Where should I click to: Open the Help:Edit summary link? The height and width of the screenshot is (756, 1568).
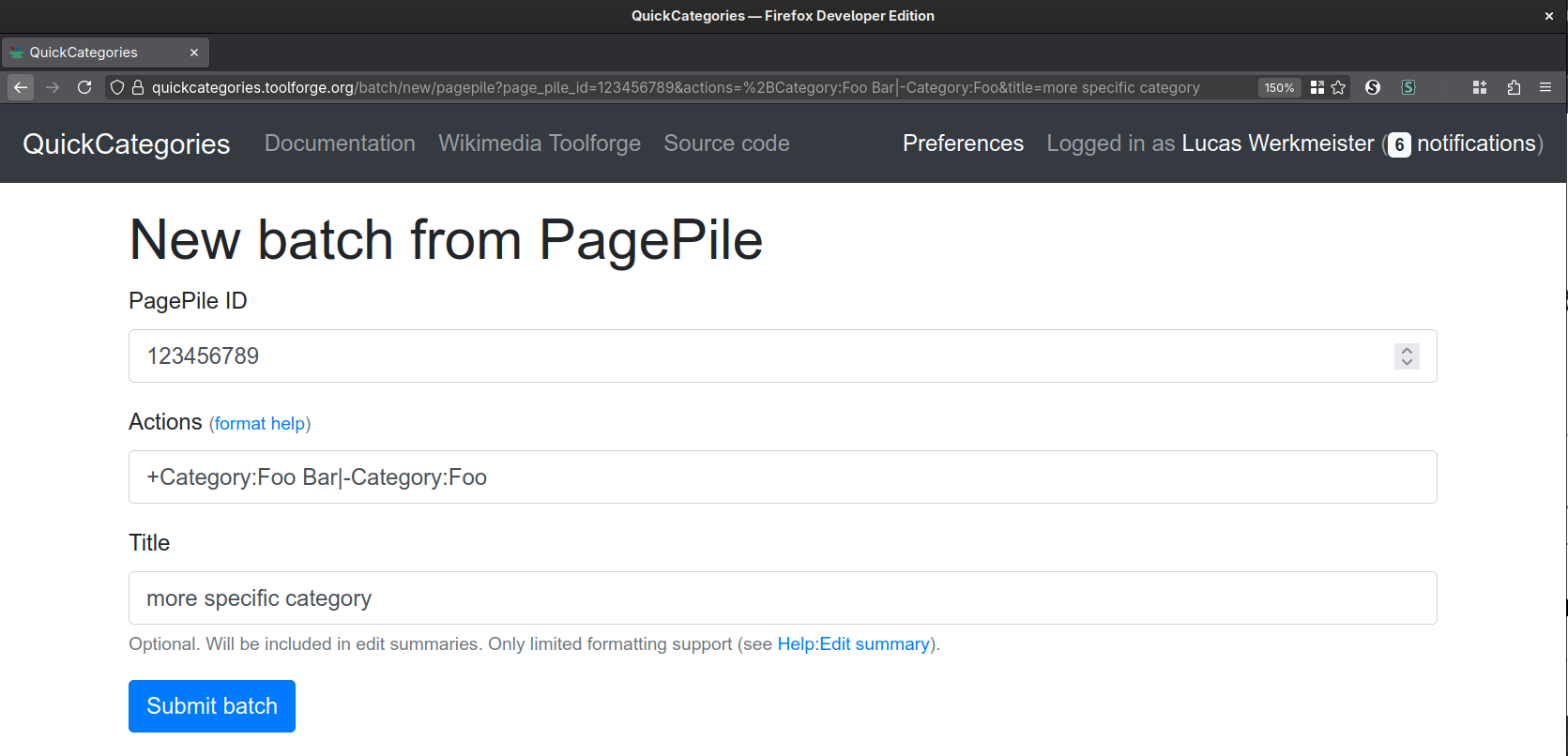coord(853,644)
